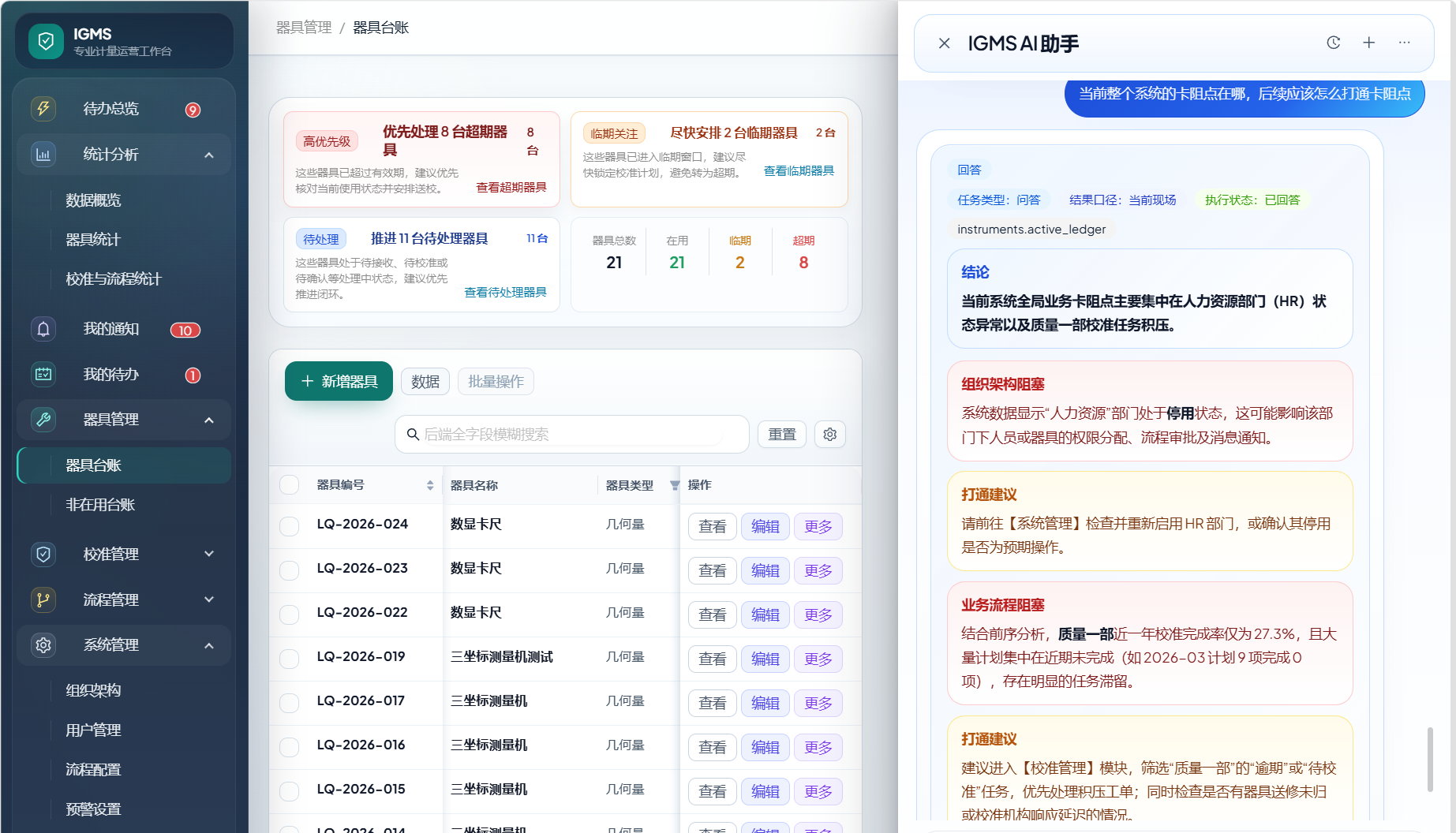1456x833 pixels.
Task: Open 数据概览 in sidebar
Action: click(93, 200)
